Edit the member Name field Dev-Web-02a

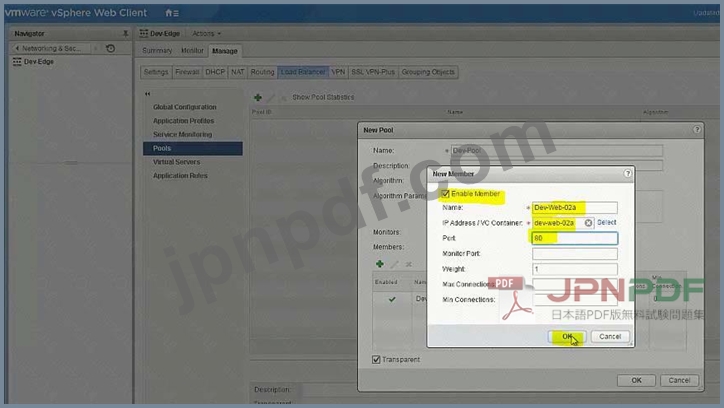point(574,208)
